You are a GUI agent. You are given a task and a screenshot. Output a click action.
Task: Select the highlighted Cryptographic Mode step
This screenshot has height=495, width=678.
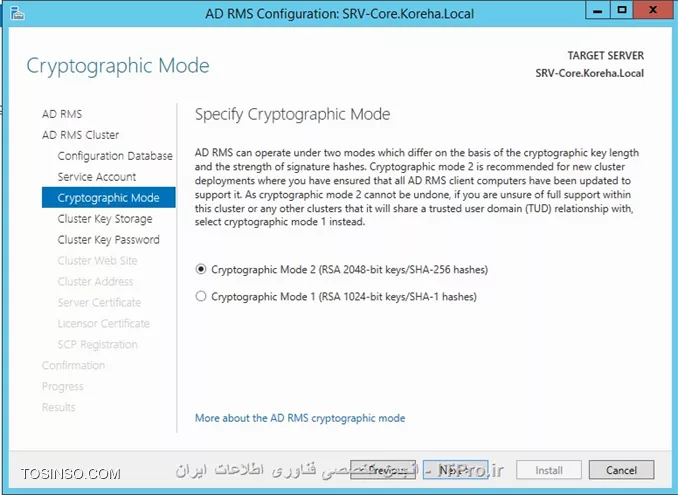click(x=109, y=198)
